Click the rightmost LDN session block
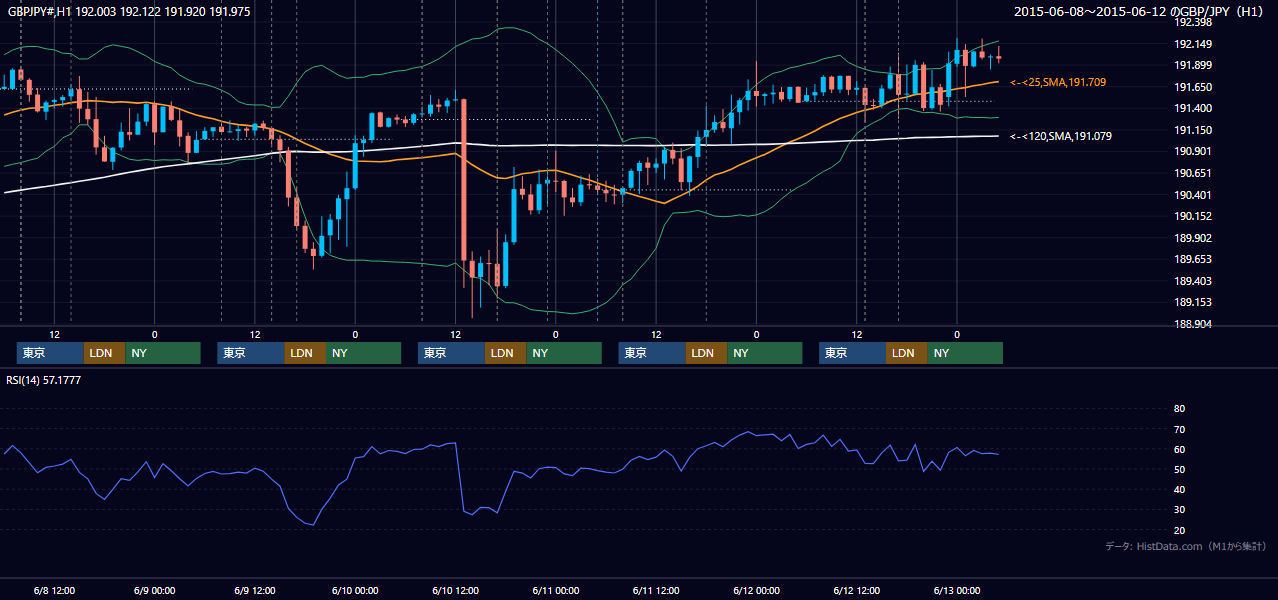The width and height of the screenshot is (1278, 600). [907, 353]
